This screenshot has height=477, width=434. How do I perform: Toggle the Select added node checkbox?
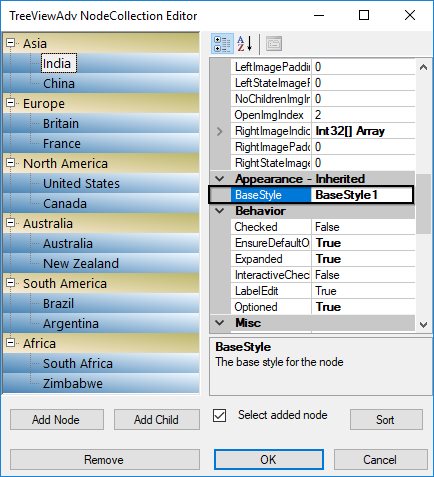[219, 416]
